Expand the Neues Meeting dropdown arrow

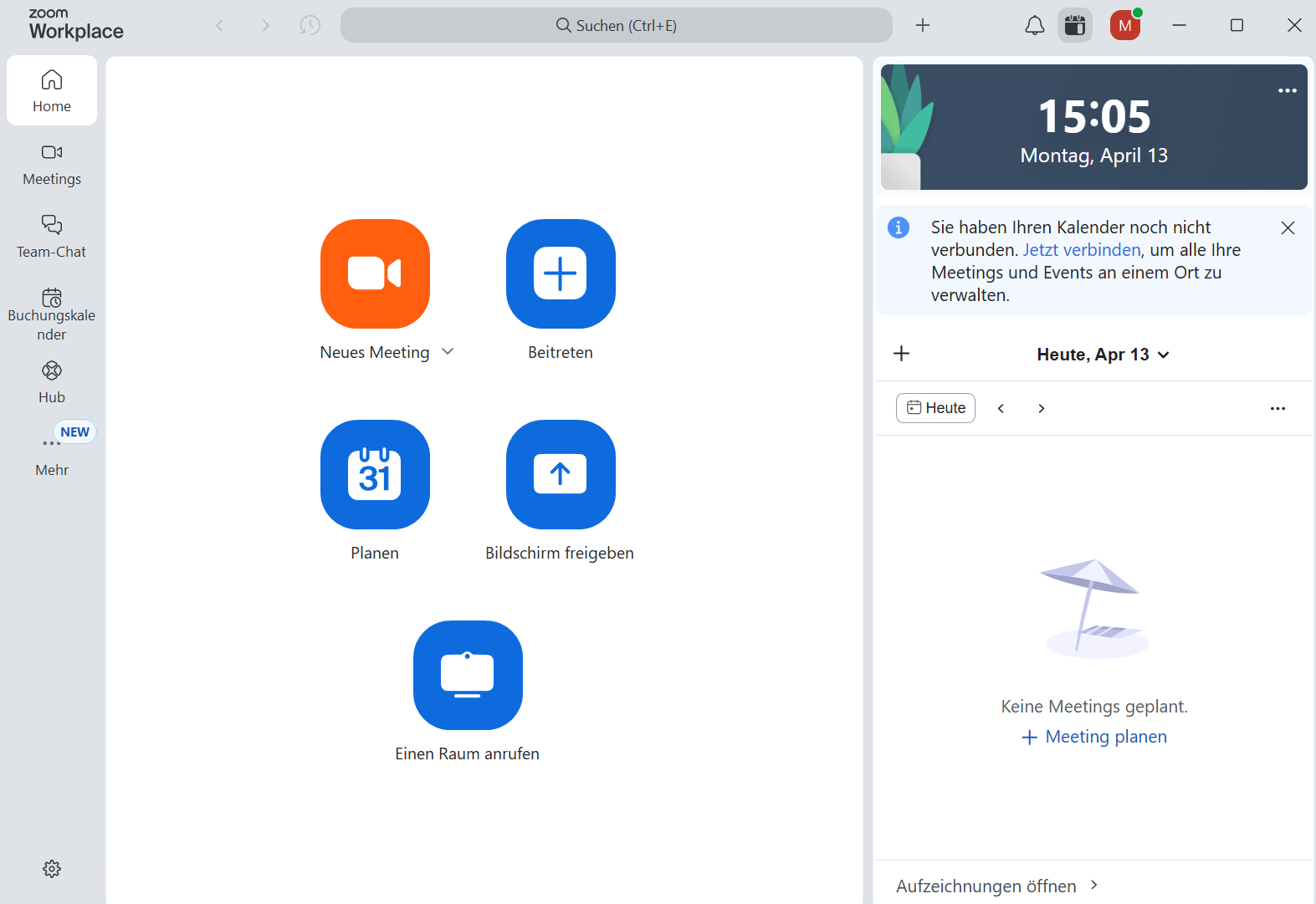(448, 352)
